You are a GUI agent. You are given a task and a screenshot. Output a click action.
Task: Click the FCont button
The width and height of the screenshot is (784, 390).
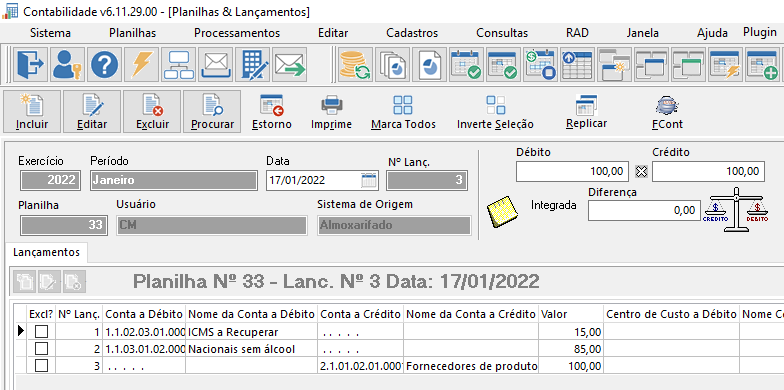[667, 112]
